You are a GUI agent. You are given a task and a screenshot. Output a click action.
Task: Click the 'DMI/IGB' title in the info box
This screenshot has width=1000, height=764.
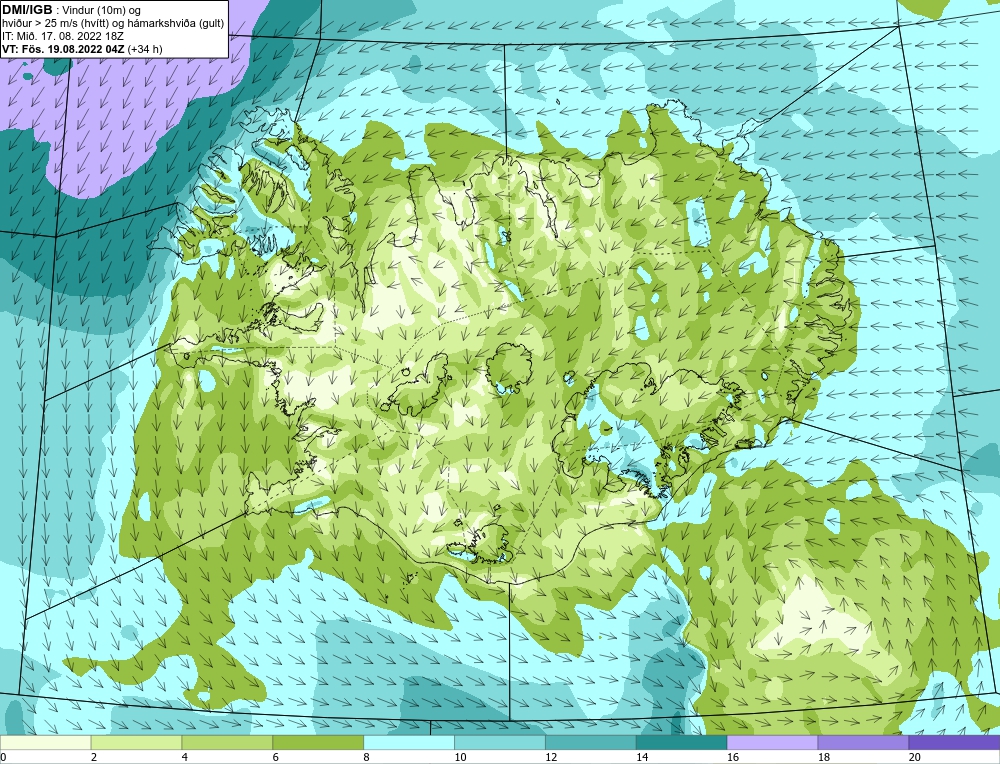pyautogui.click(x=27, y=9)
